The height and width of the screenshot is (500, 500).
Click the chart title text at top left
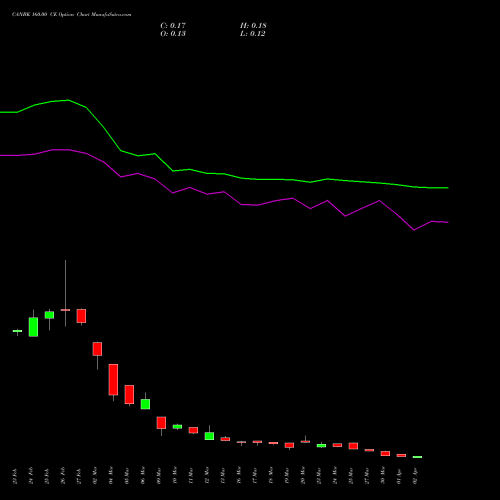click(72, 15)
